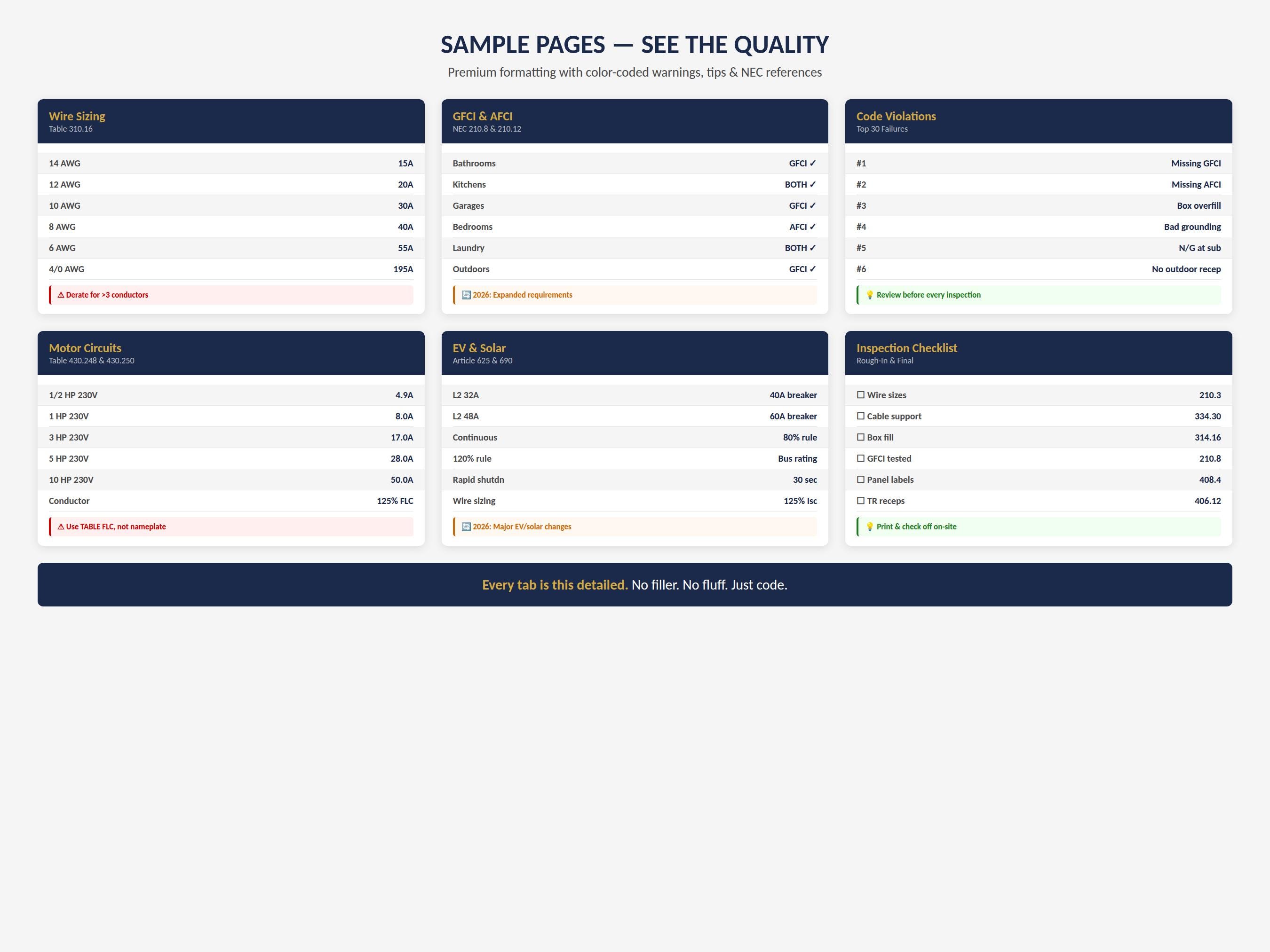Click the Premium formatting subtitle text
The image size is (1270, 952).
pyautogui.click(x=635, y=72)
